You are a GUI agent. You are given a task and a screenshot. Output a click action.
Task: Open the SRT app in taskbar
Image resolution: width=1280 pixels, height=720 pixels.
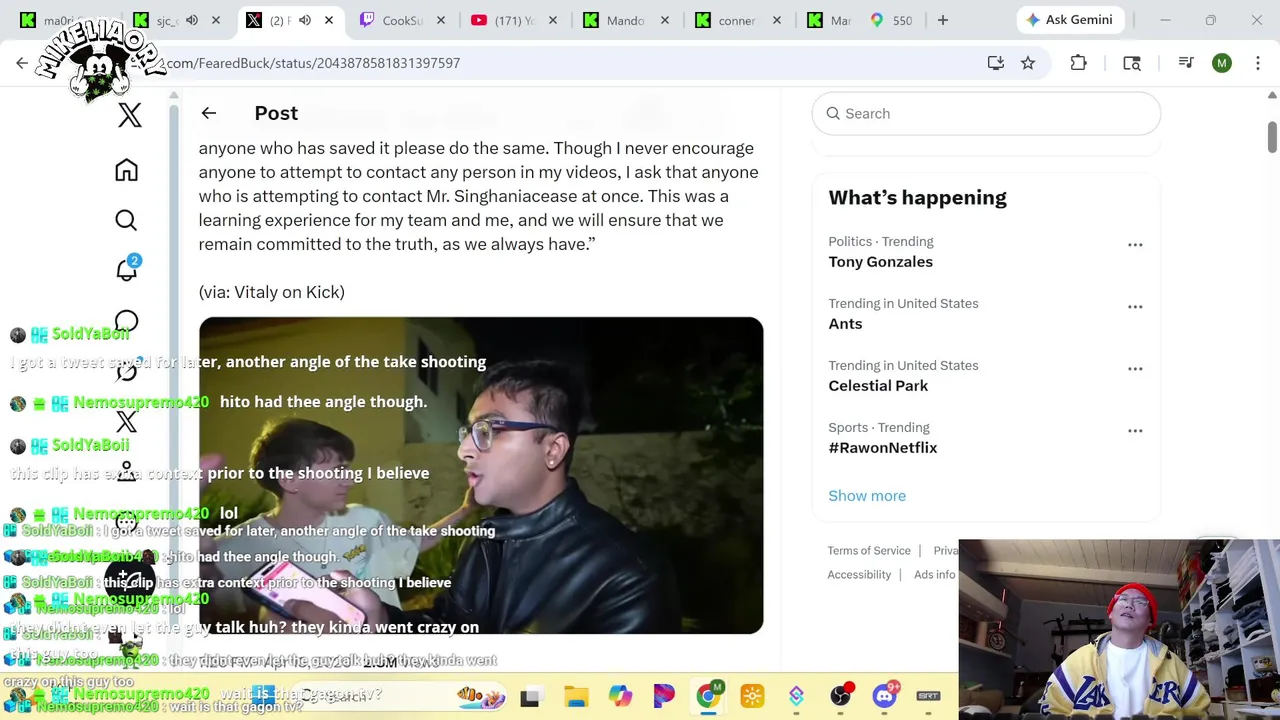click(x=928, y=696)
